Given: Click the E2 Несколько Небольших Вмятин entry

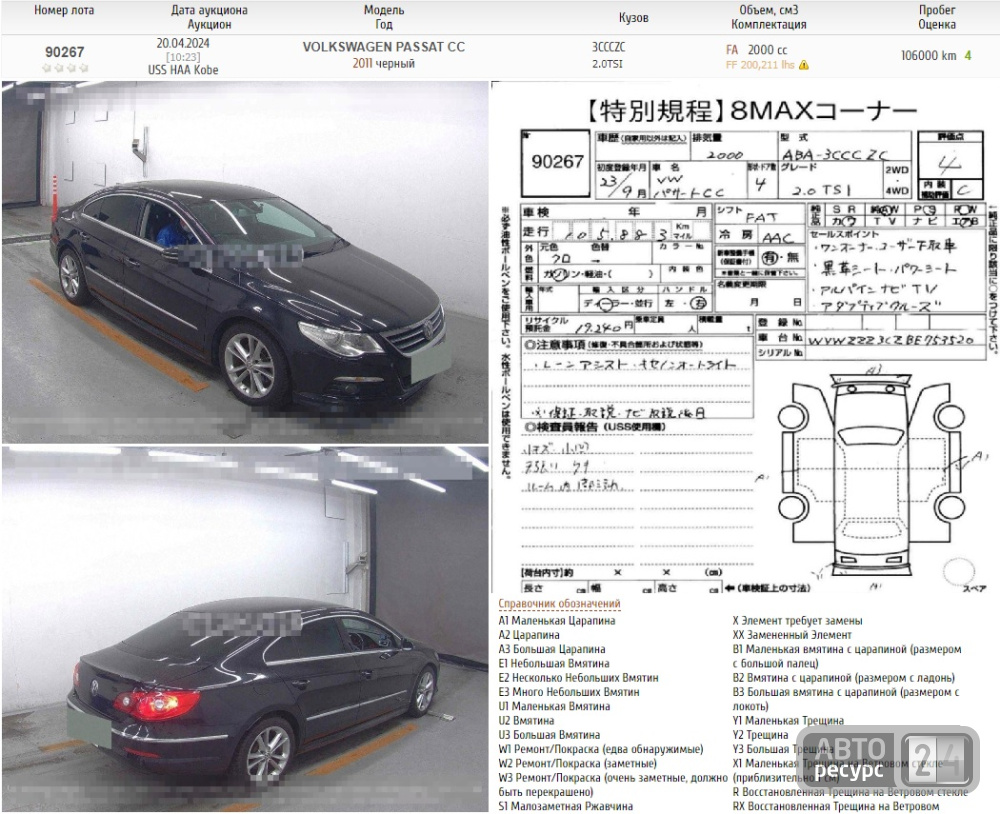Looking at the screenshot, I should 578,677.
